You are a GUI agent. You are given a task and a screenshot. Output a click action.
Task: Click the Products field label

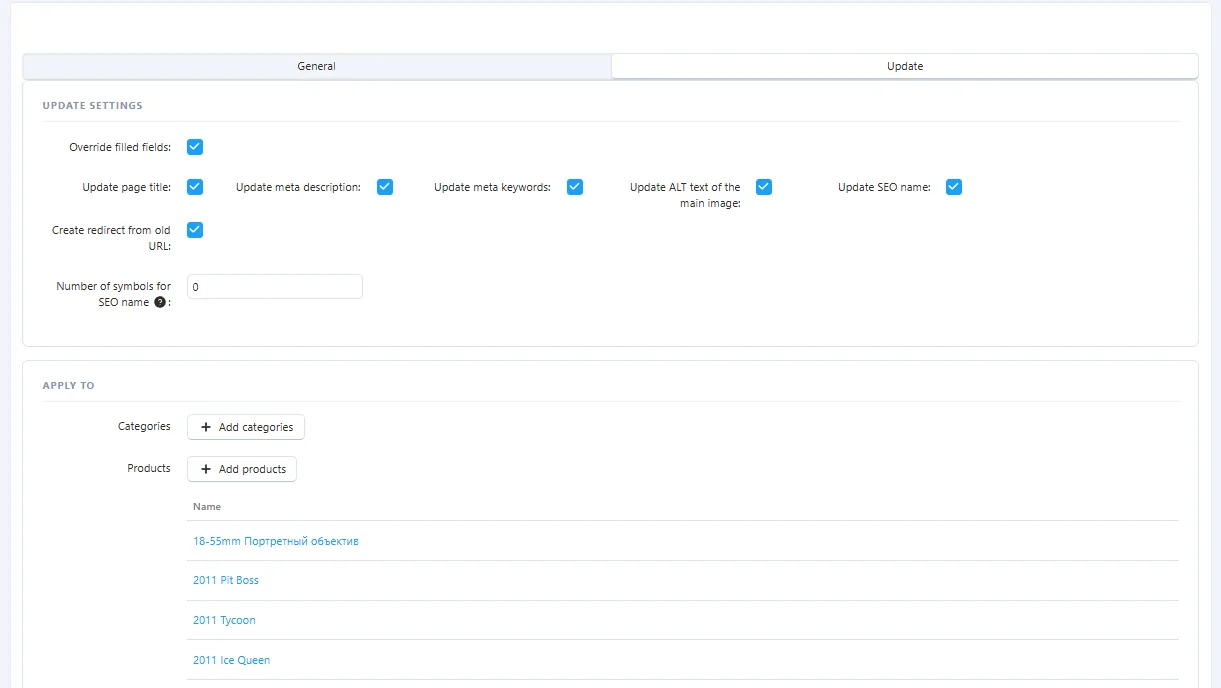tap(149, 468)
